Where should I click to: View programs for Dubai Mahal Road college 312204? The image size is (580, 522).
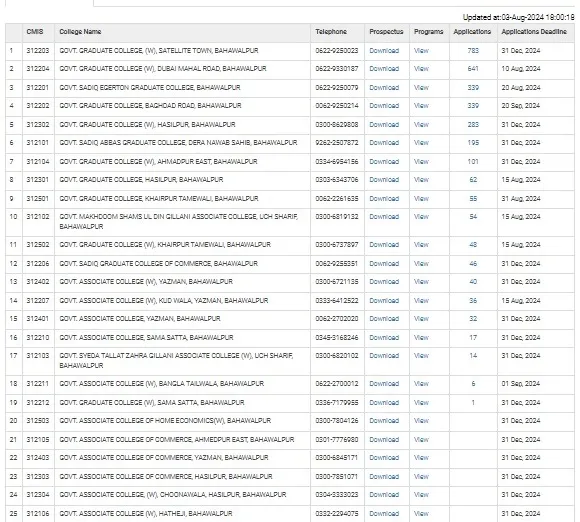421,69
